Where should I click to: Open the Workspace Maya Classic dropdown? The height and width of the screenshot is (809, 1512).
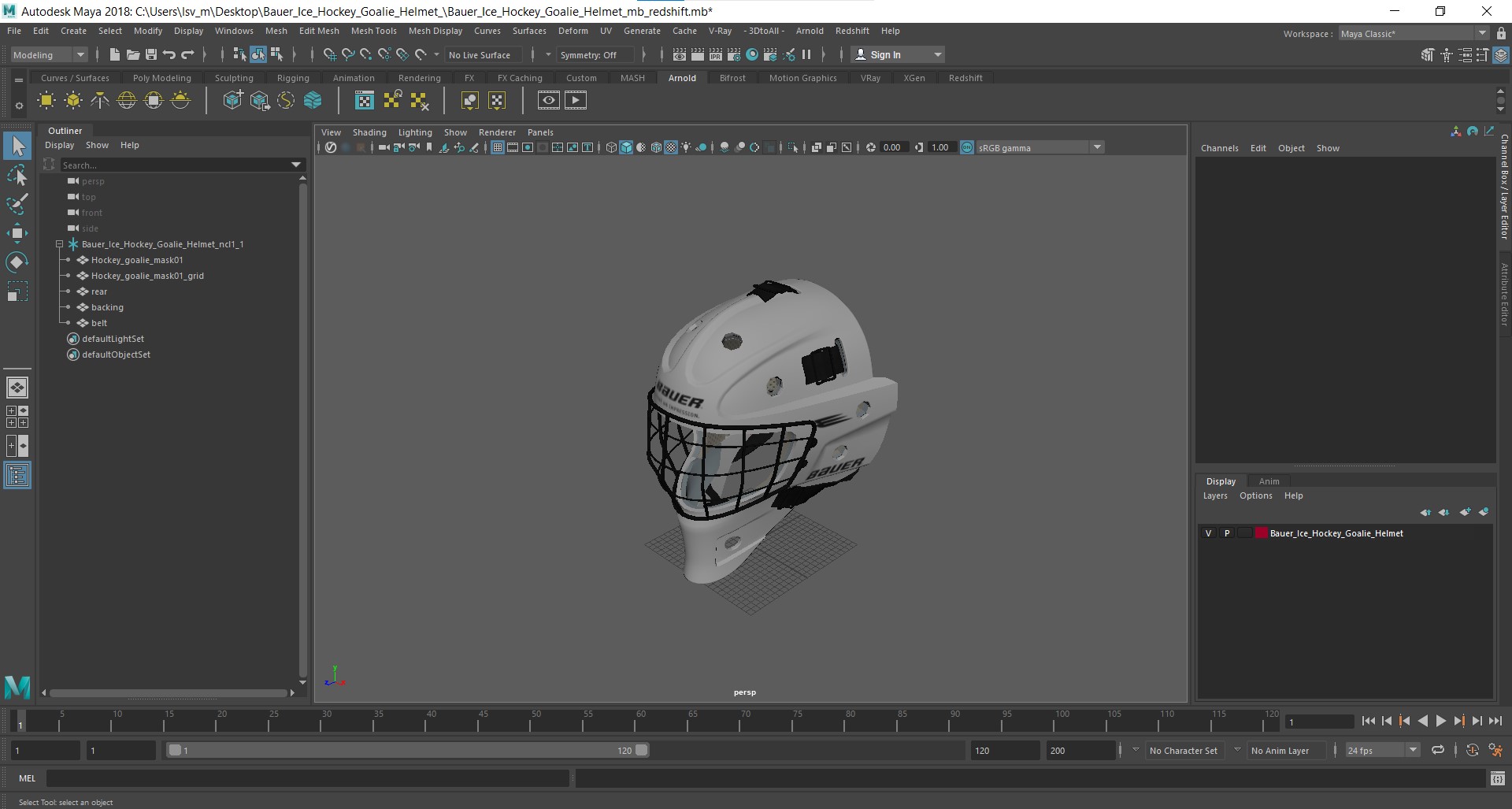[x=1414, y=33]
